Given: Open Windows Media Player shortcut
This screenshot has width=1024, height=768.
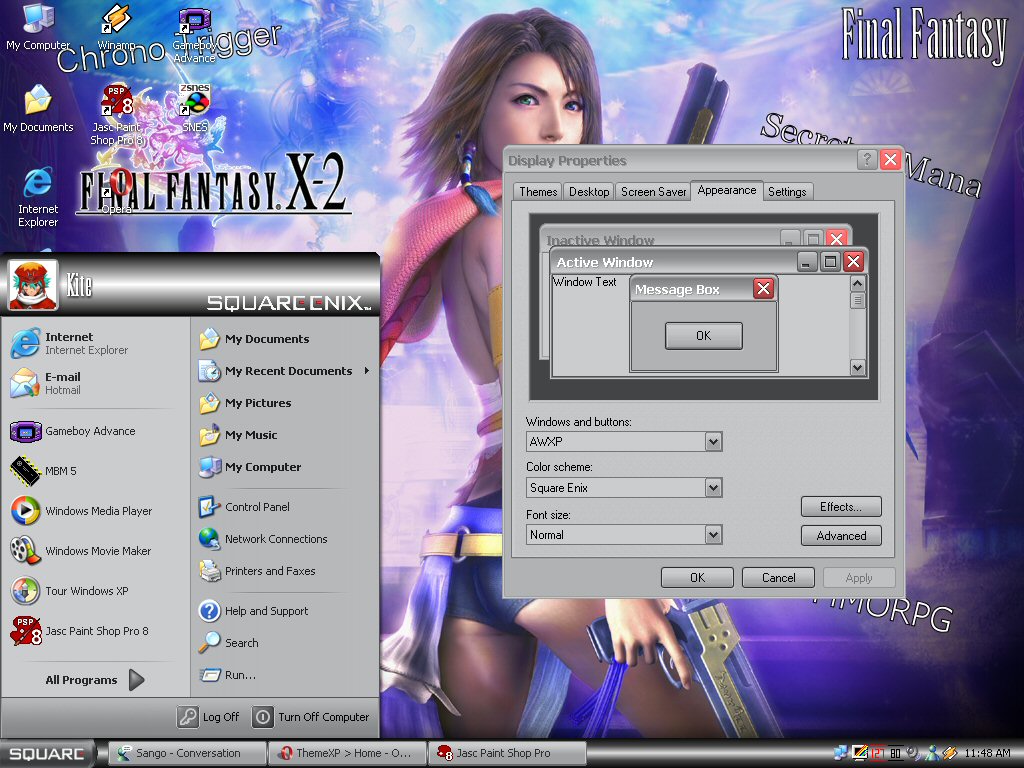Looking at the screenshot, I should click(97, 511).
